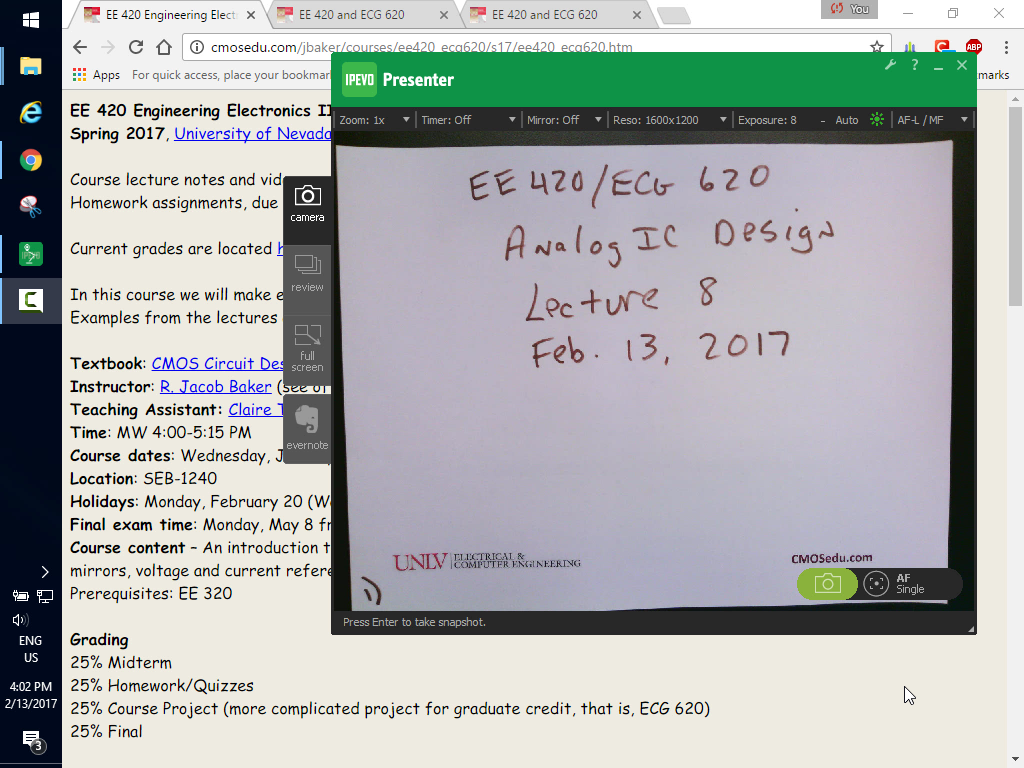Viewport: 1024px width, 768px height.
Task: Click the auto exposure green sun icon
Action: pyautogui.click(x=876, y=120)
